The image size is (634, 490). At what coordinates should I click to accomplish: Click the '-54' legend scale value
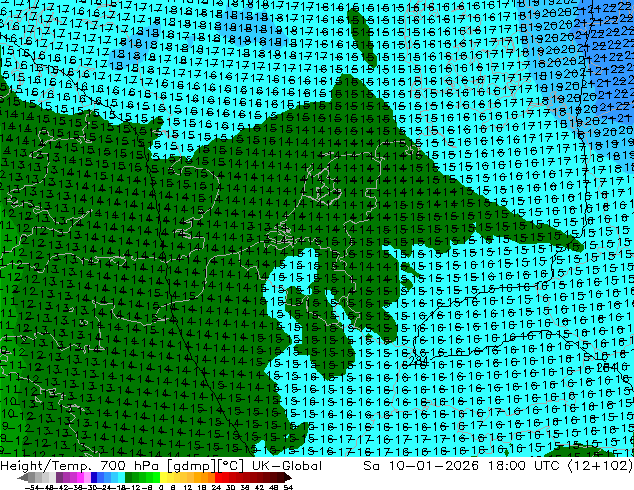(32, 487)
